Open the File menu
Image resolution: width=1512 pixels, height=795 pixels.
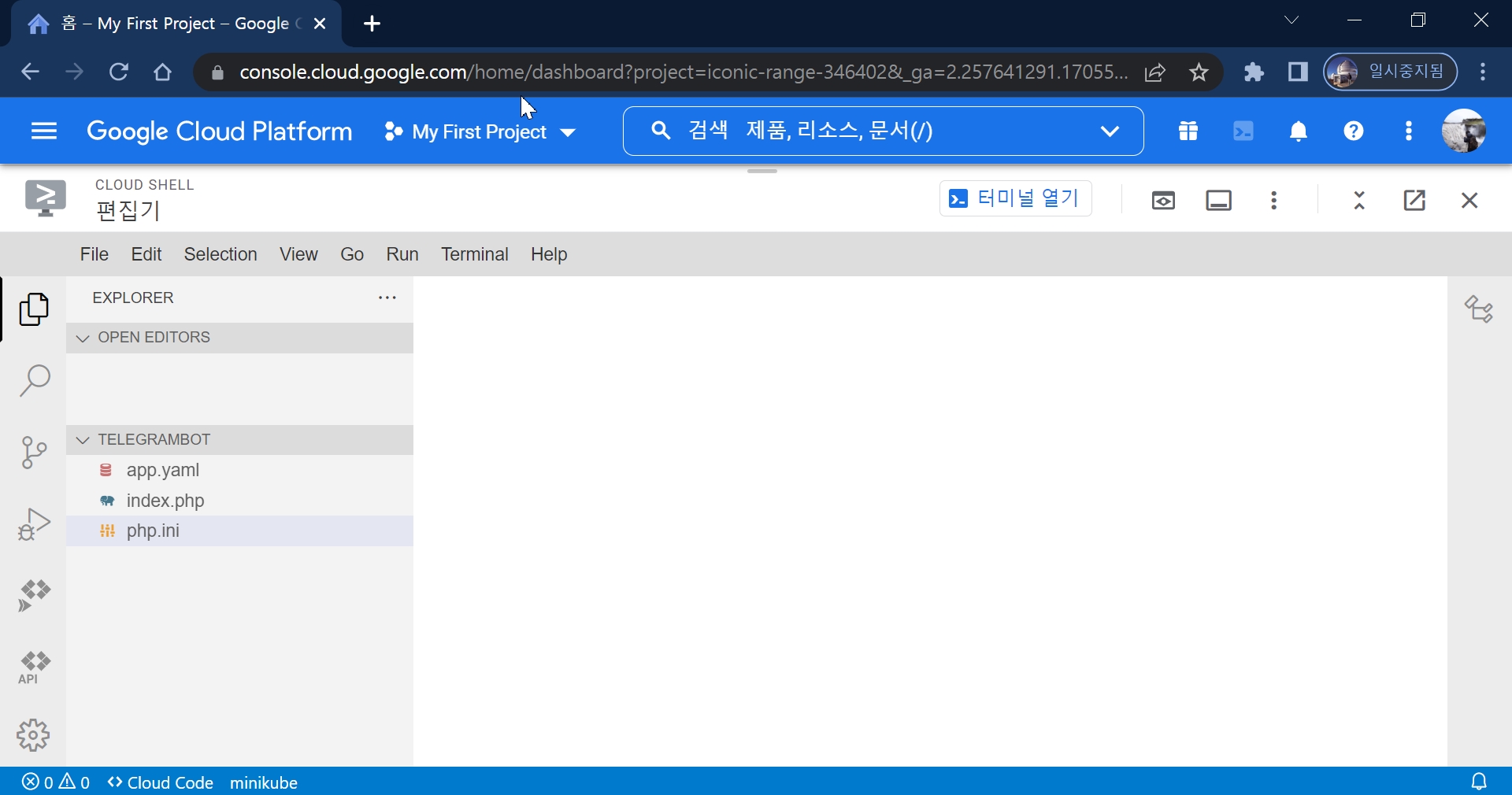94,254
